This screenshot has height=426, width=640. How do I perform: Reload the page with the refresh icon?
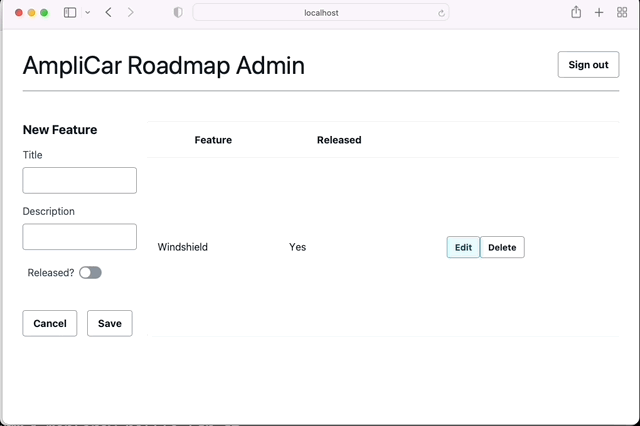coord(441,13)
